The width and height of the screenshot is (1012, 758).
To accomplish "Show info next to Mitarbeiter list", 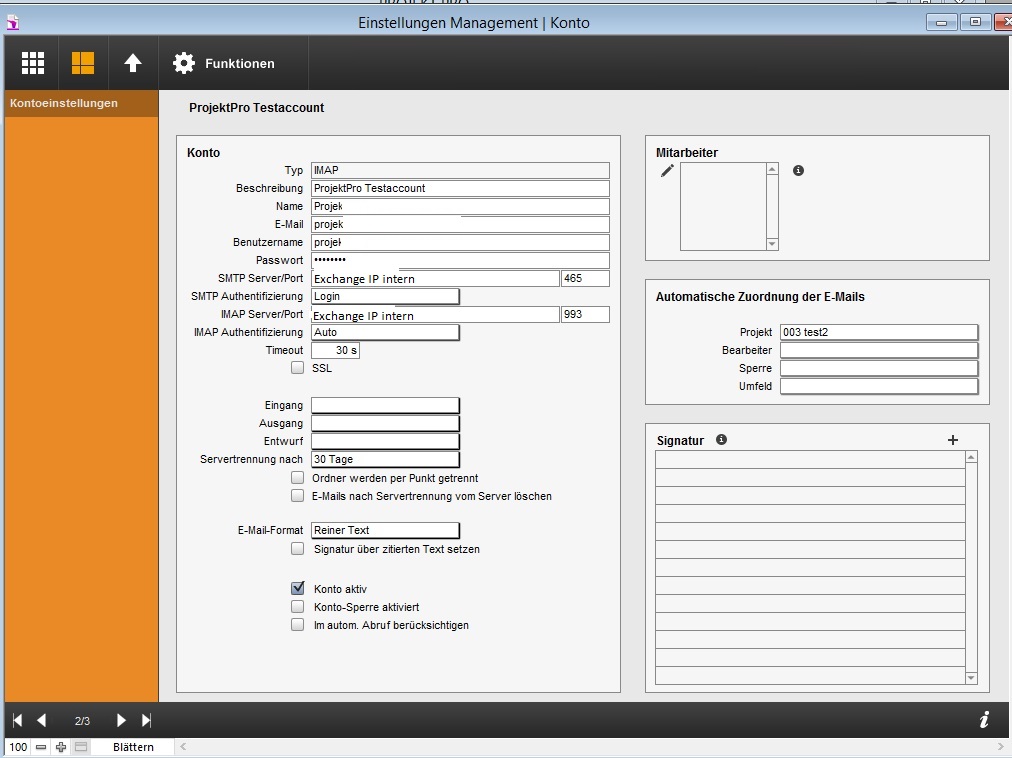I will click(798, 170).
